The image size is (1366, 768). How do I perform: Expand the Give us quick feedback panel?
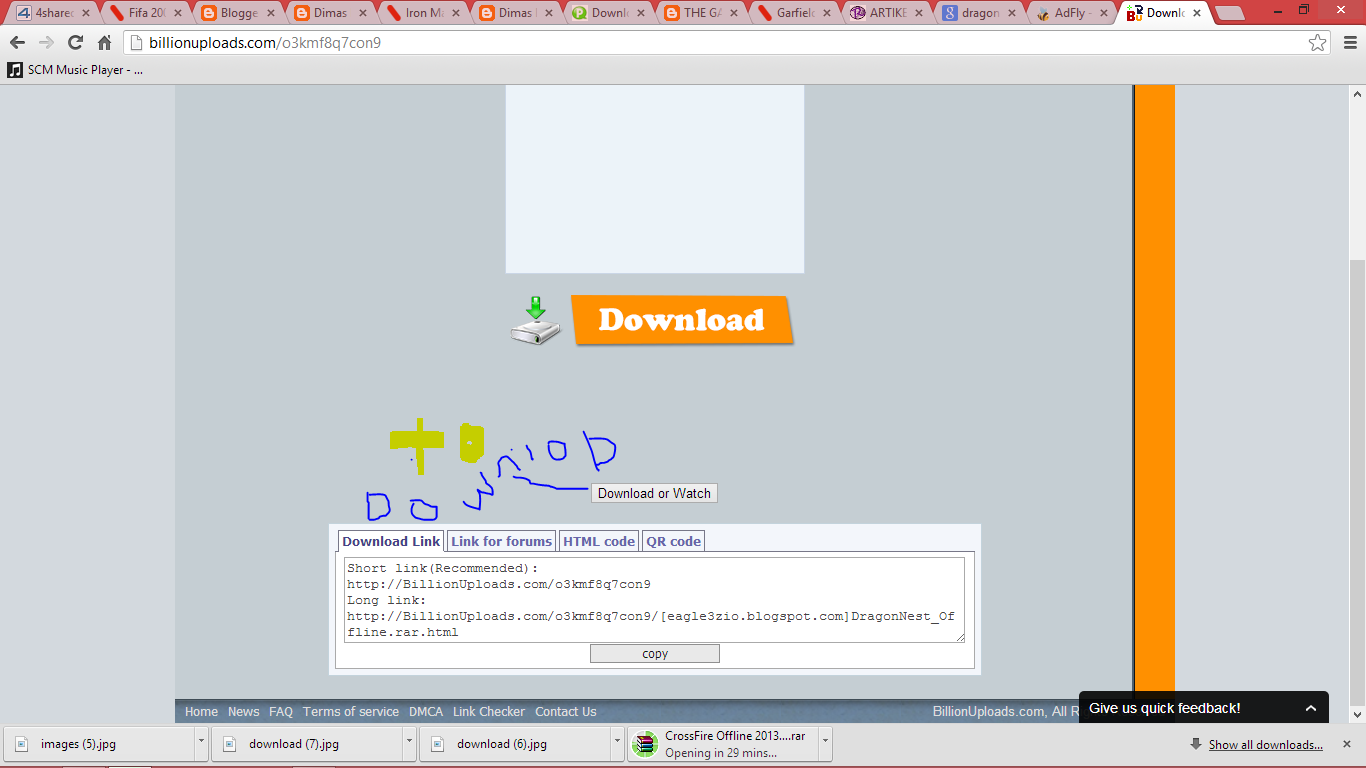point(1204,708)
